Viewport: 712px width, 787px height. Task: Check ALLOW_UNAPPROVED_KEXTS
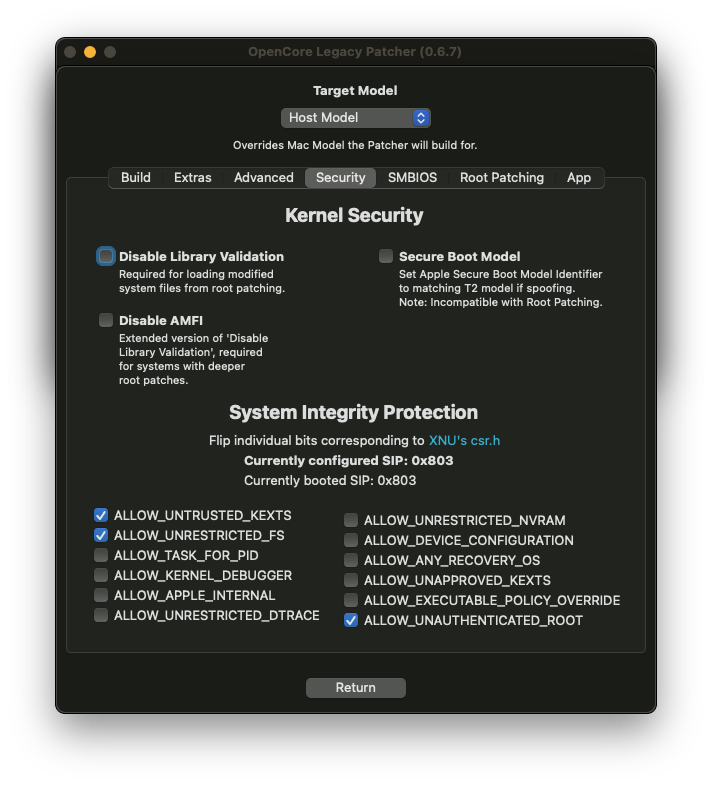351,580
